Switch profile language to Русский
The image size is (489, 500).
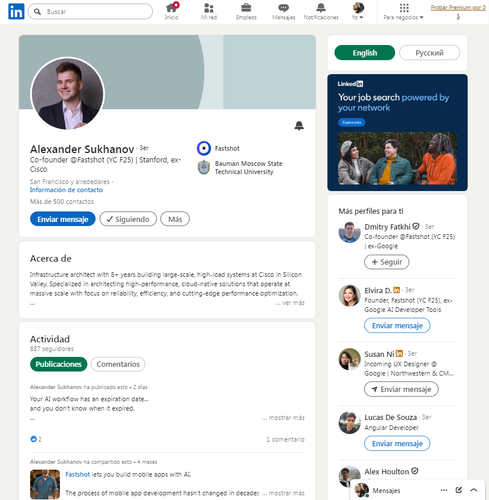click(429, 53)
